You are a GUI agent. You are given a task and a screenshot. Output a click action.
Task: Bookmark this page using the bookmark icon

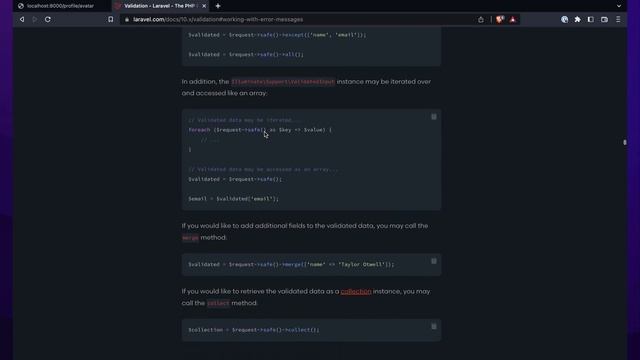tap(111, 19)
